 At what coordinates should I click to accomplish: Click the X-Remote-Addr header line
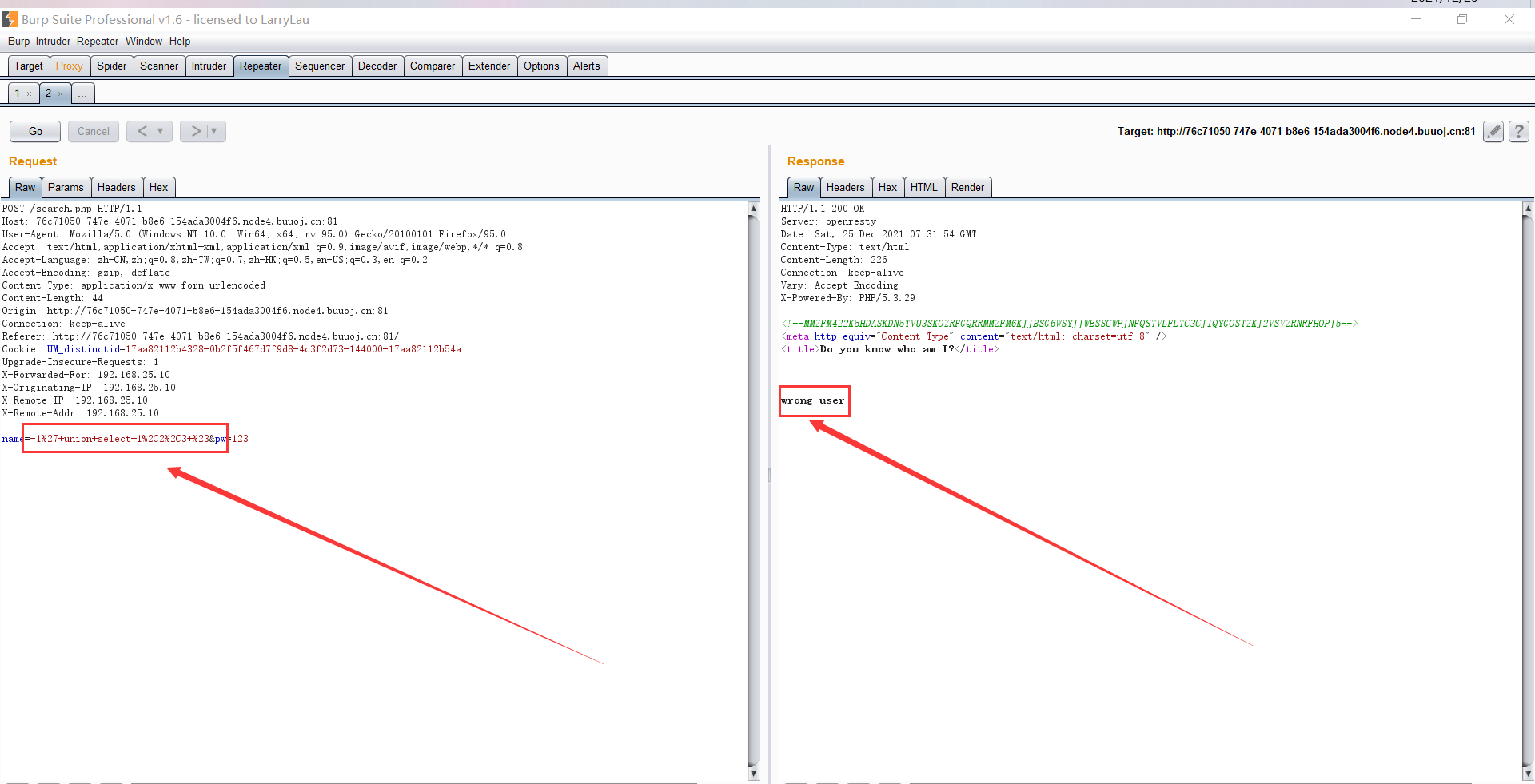[81, 413]
